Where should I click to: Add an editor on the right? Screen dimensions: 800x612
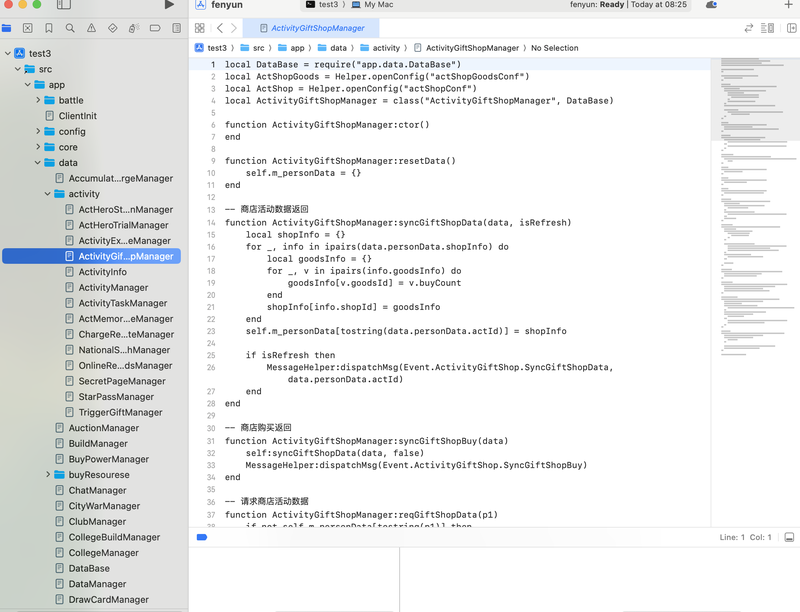[791, 28]
